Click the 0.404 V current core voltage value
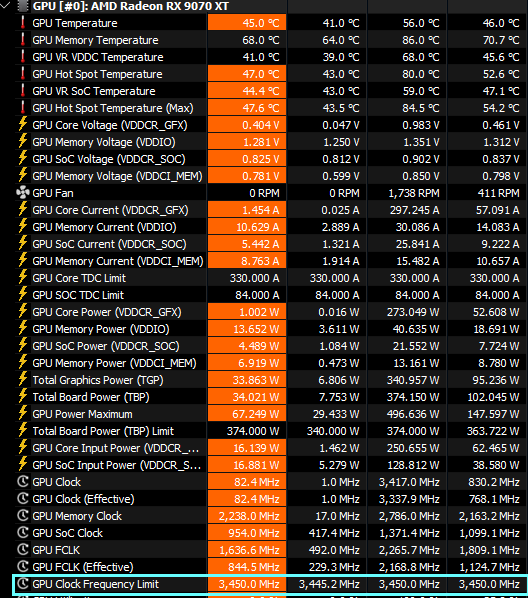The width and height of the screenshot is (528, 598). 261,125
